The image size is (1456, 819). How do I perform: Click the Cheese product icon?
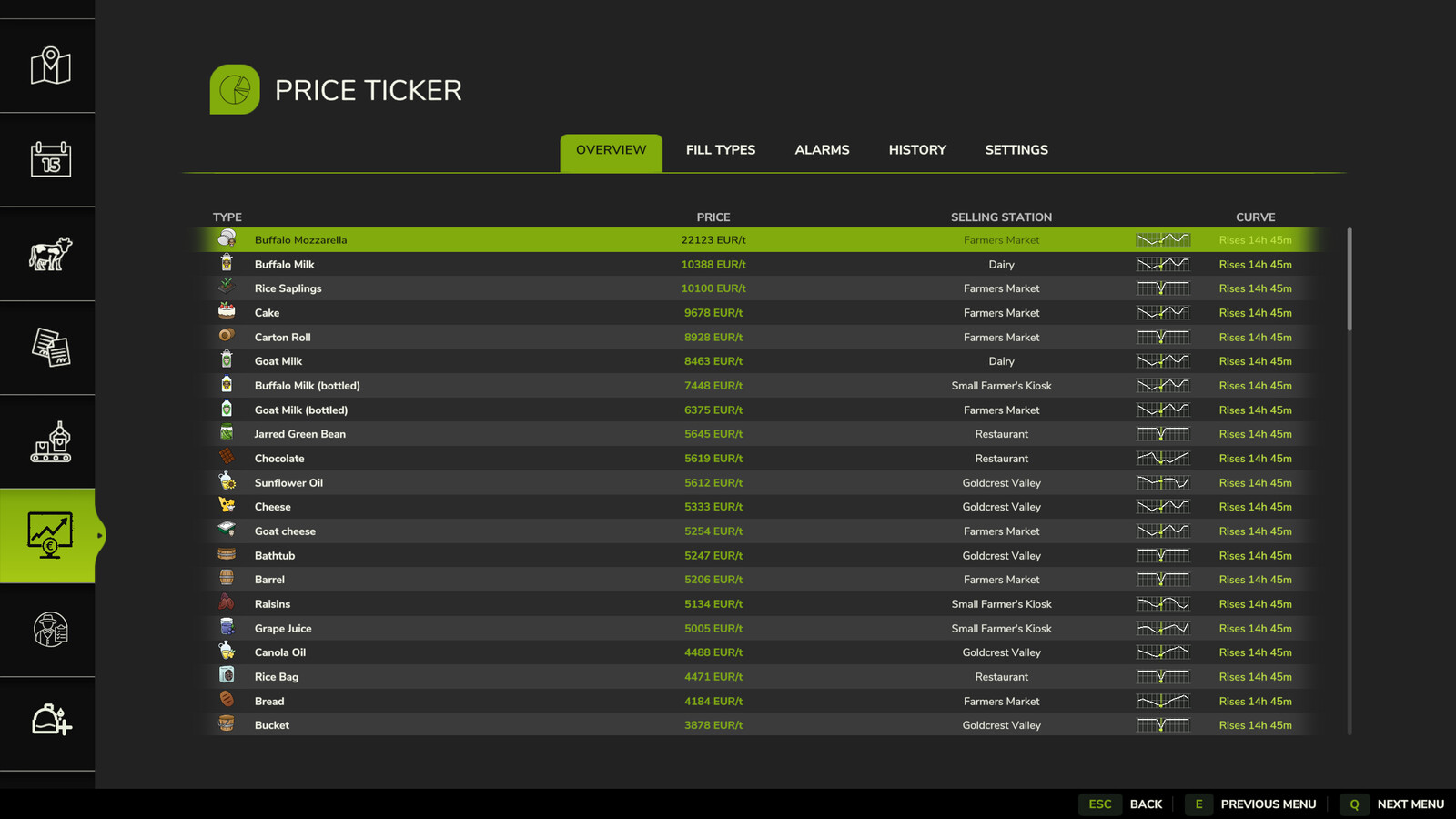[227, 505]
